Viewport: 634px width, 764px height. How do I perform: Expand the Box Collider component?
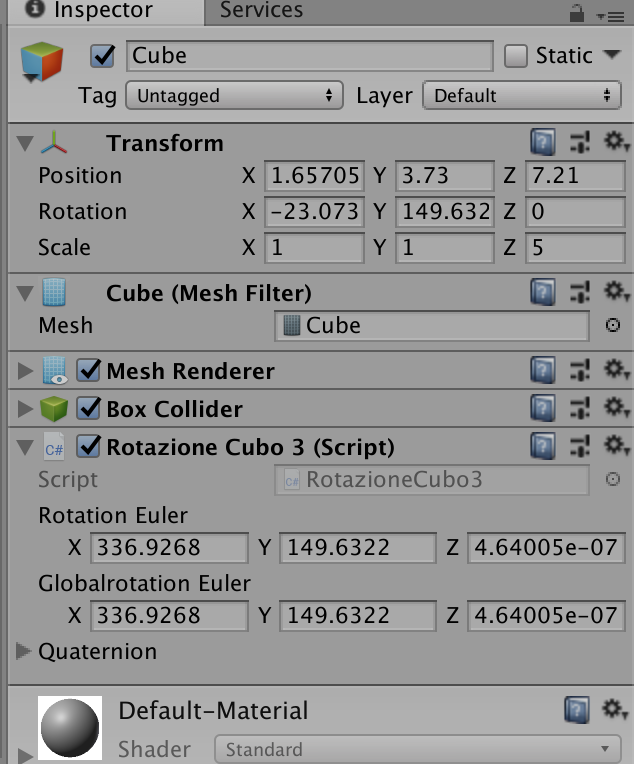pyautogui.click(x=25, y=409)
